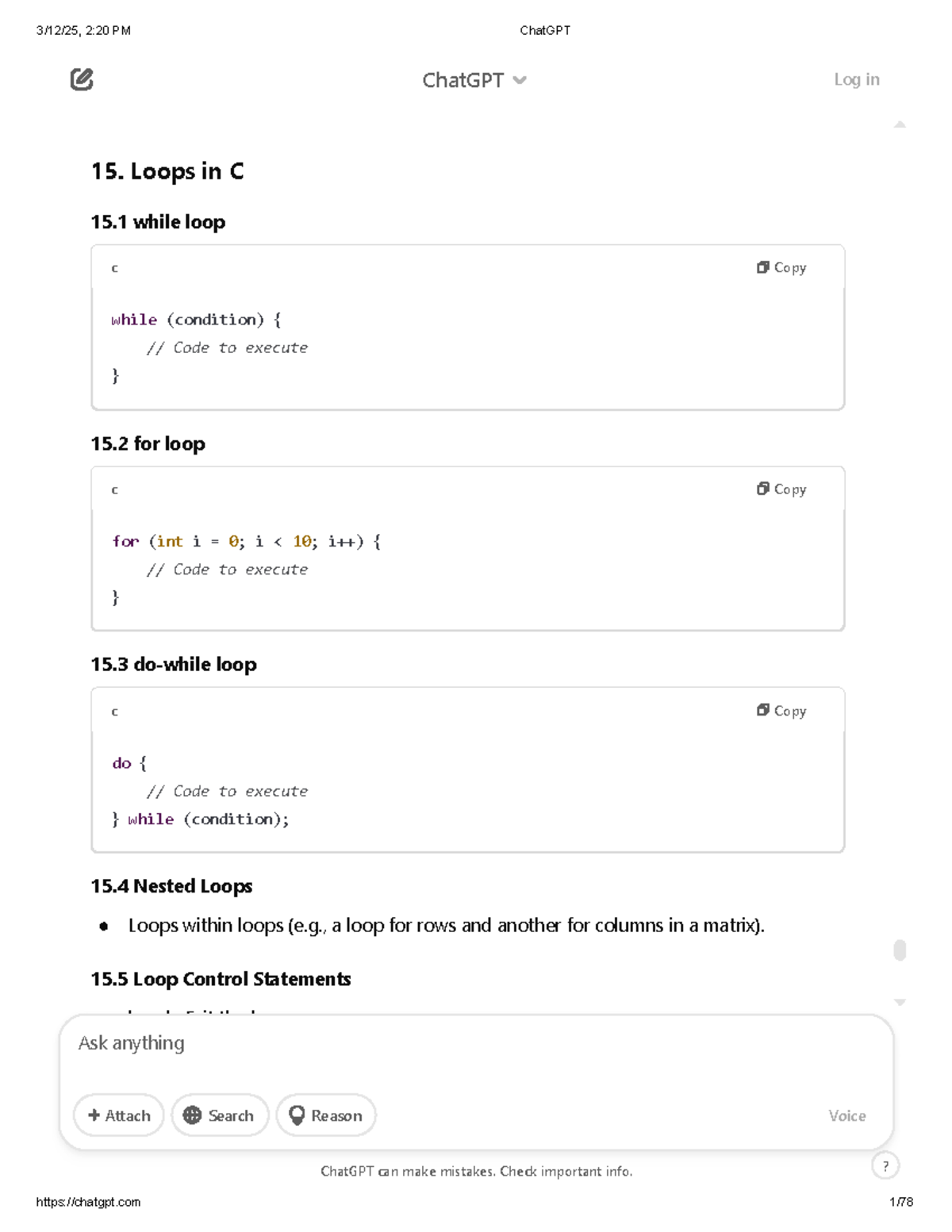Click the scroll up arrow
Screen dimensions: 952x1232
[900, 125]
